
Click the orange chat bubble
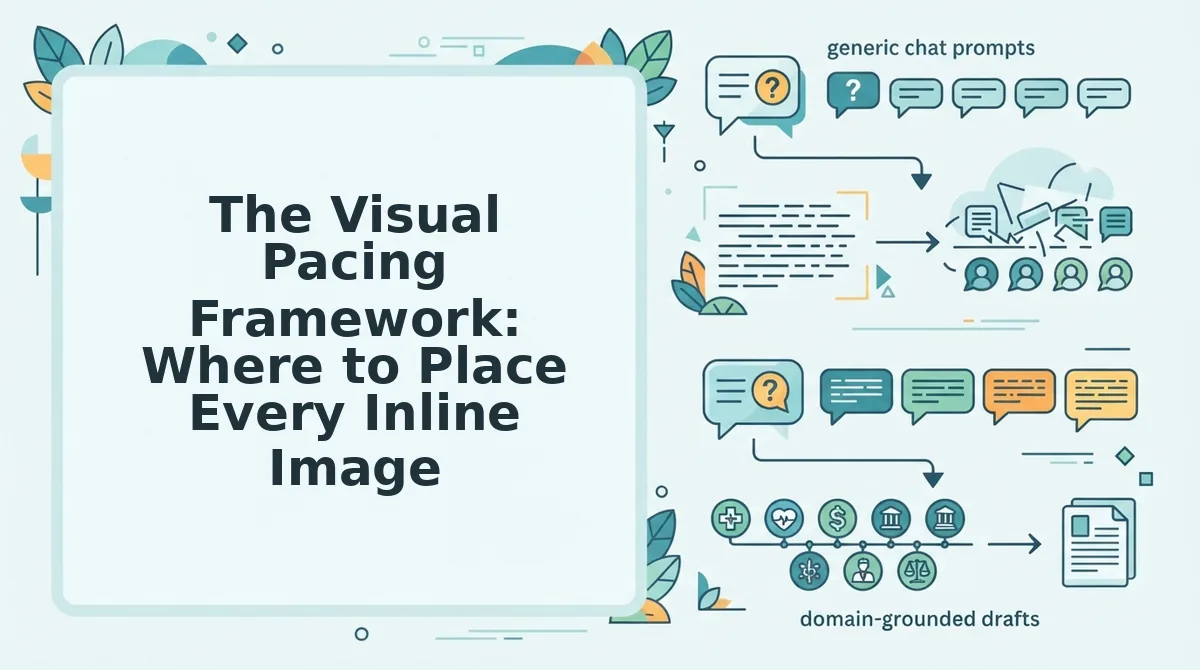1019,394
